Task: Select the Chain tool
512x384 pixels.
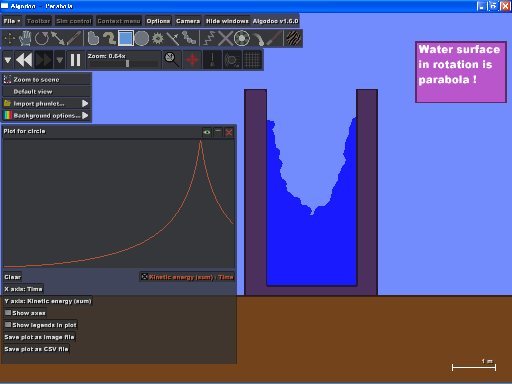Action: [189, 38]
